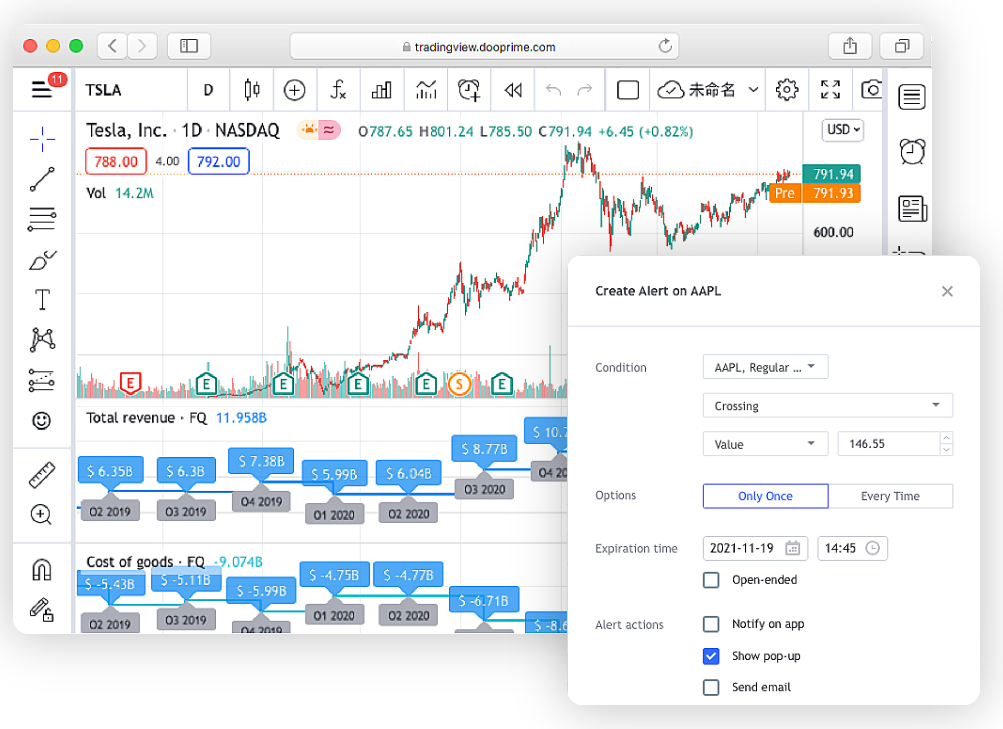Click the cloud save layout icon

(x=671, y=90)
